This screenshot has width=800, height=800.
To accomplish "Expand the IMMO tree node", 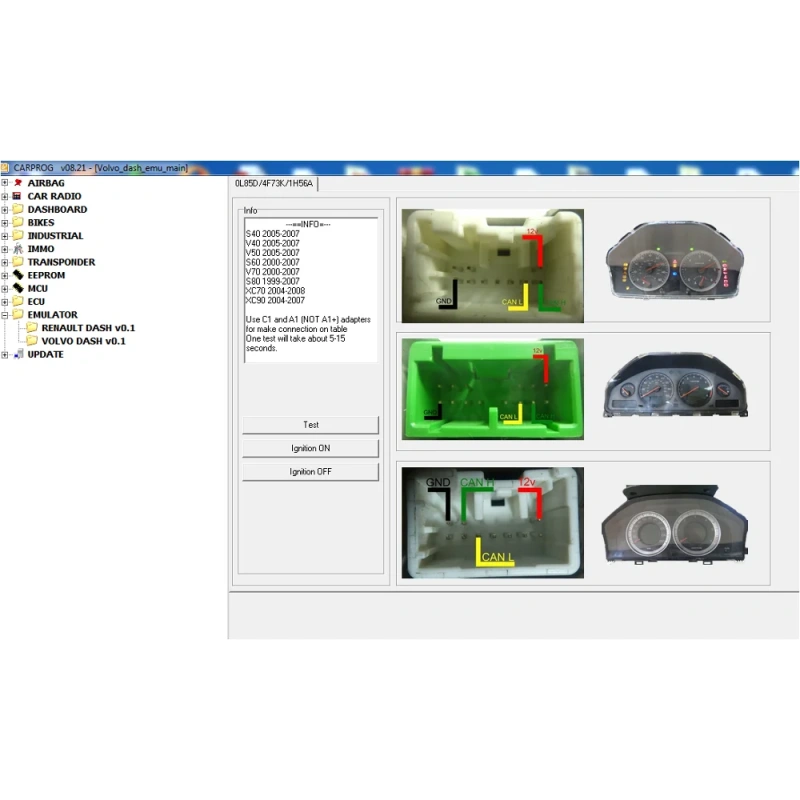I will [5, 249].
